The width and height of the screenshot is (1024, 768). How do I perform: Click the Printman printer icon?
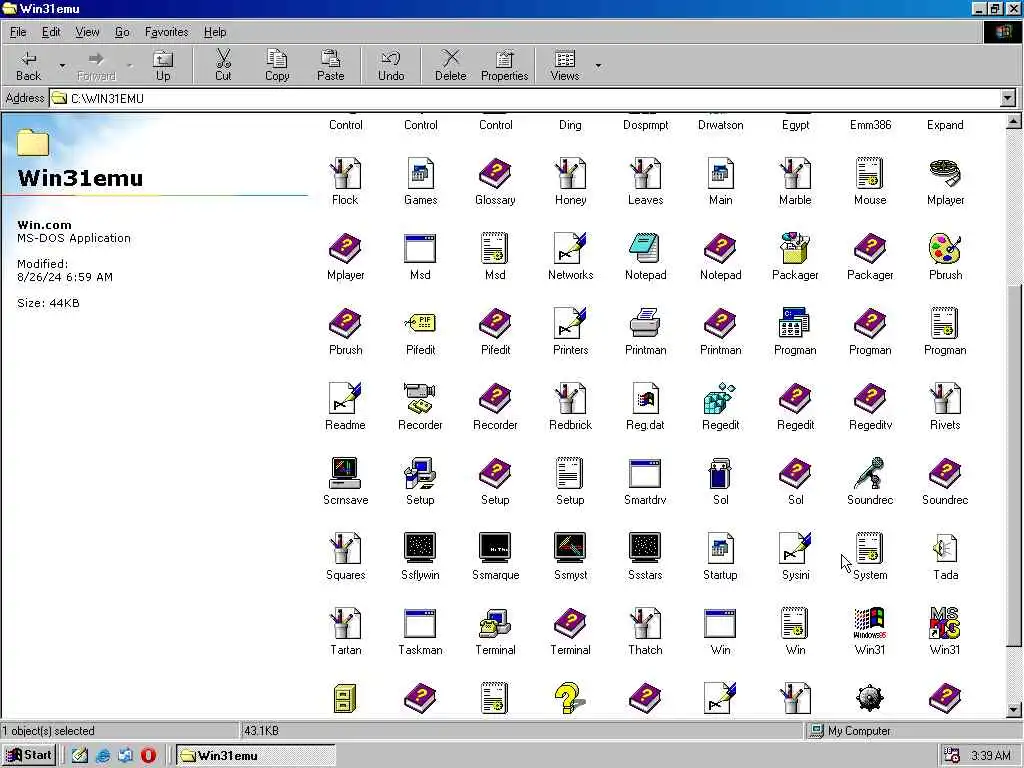click(x=645, y=324)
